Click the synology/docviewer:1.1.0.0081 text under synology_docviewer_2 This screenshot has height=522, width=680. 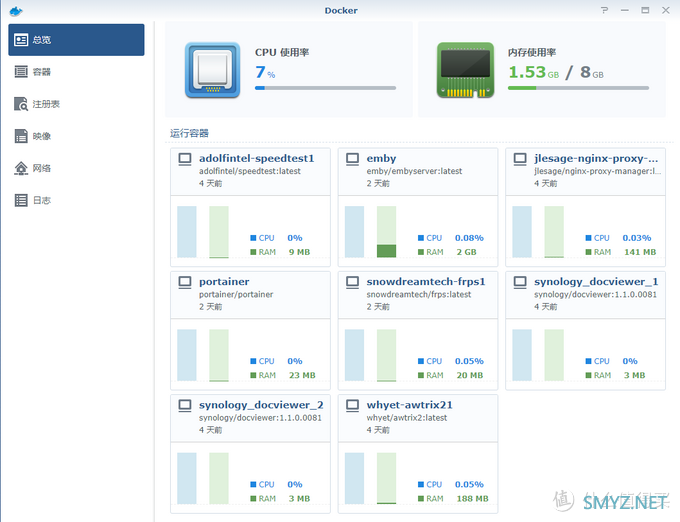[260, 418]
